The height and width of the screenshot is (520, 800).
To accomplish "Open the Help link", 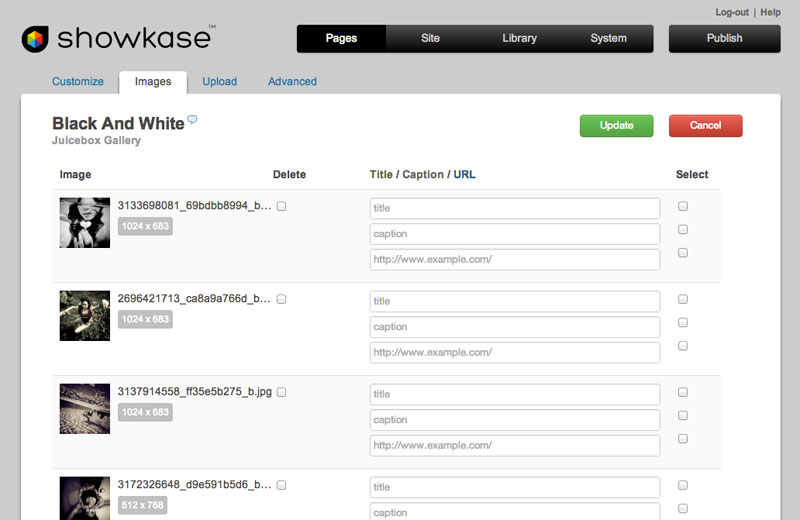I will (x=770, y=12).
